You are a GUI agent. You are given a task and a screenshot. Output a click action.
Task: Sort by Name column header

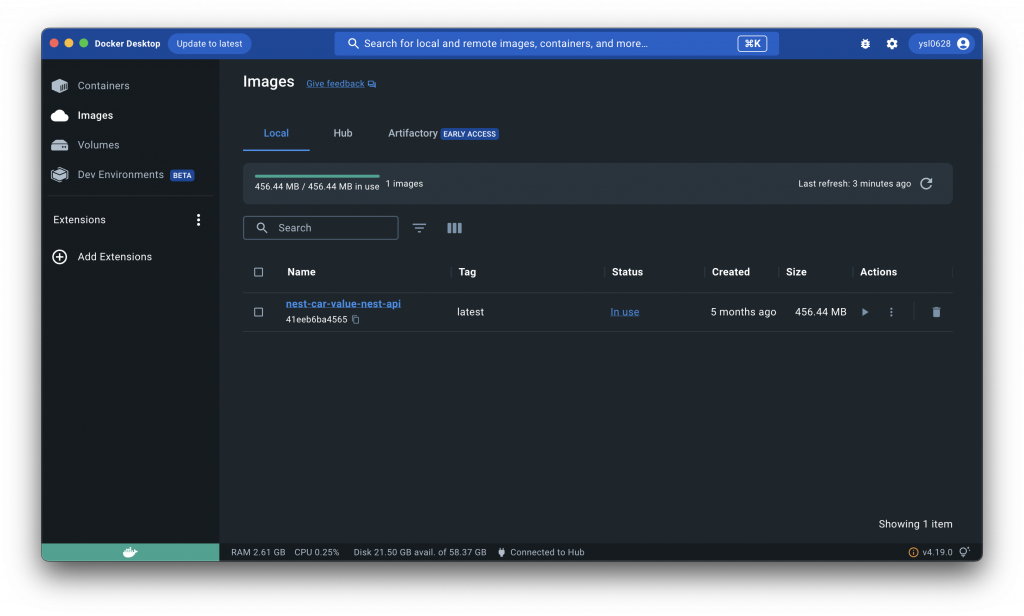pos(301,272)
